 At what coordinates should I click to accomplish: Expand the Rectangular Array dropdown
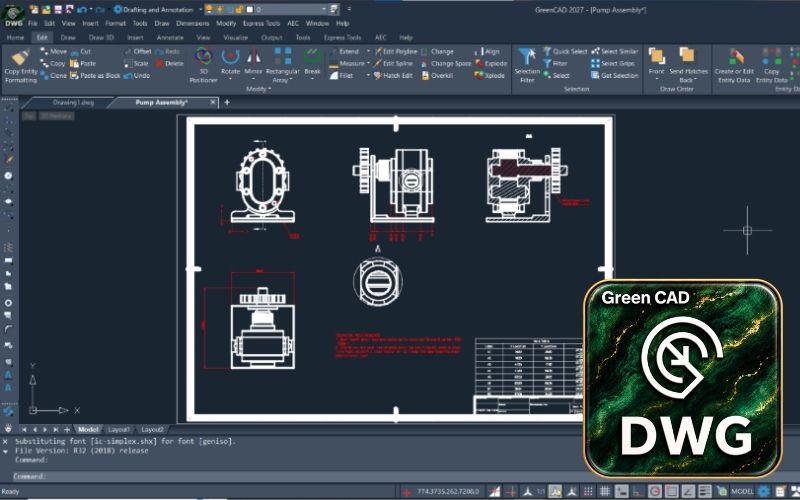click(290, 81)
